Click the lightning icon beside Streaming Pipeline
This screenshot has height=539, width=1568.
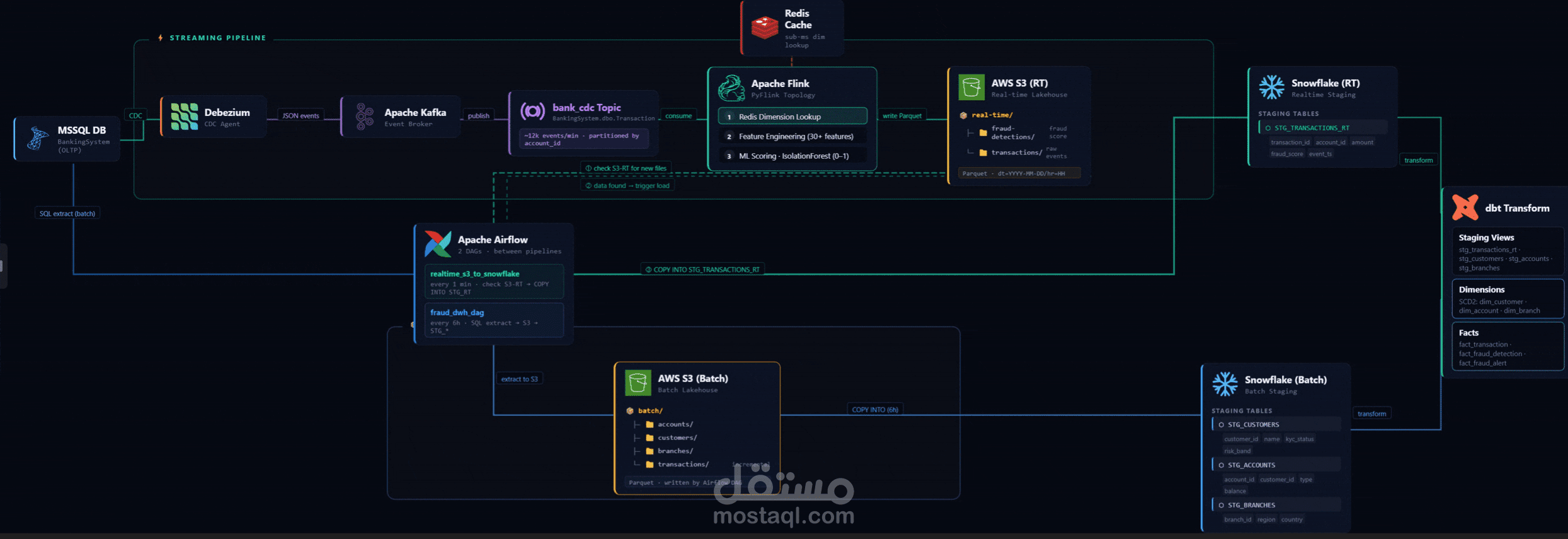tap(161, 38)
